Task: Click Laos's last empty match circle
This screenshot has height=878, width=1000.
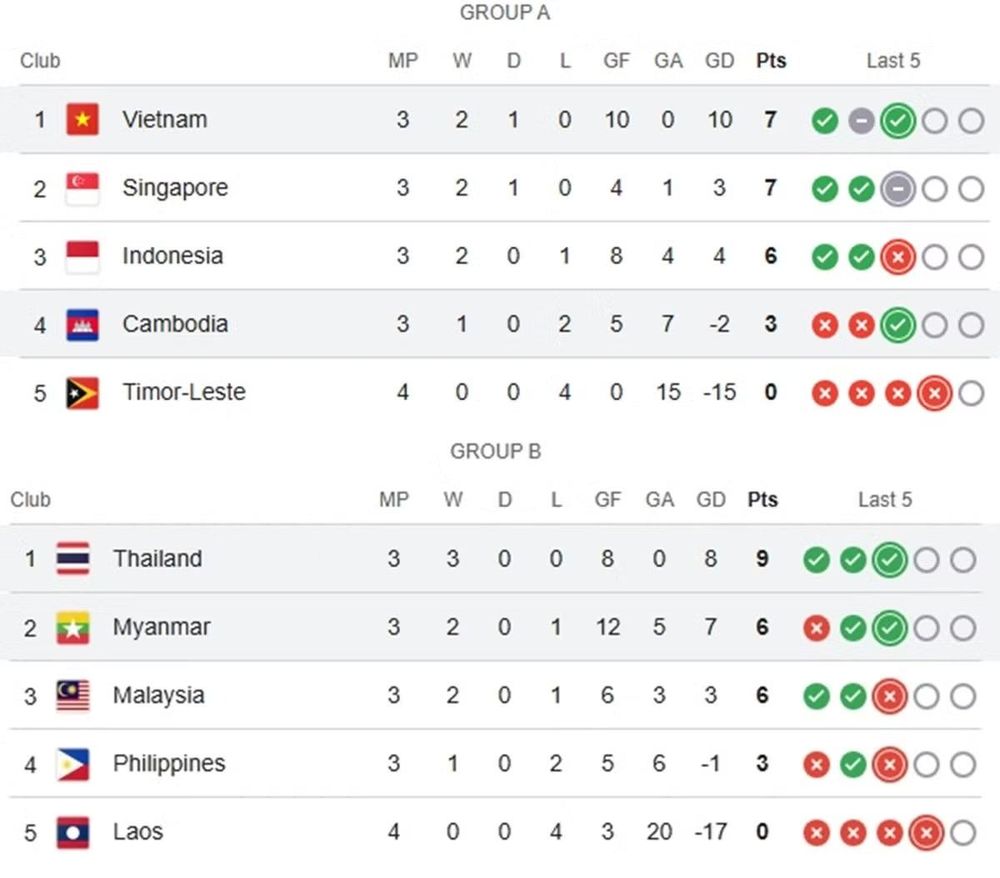Action: coord(963,833)
